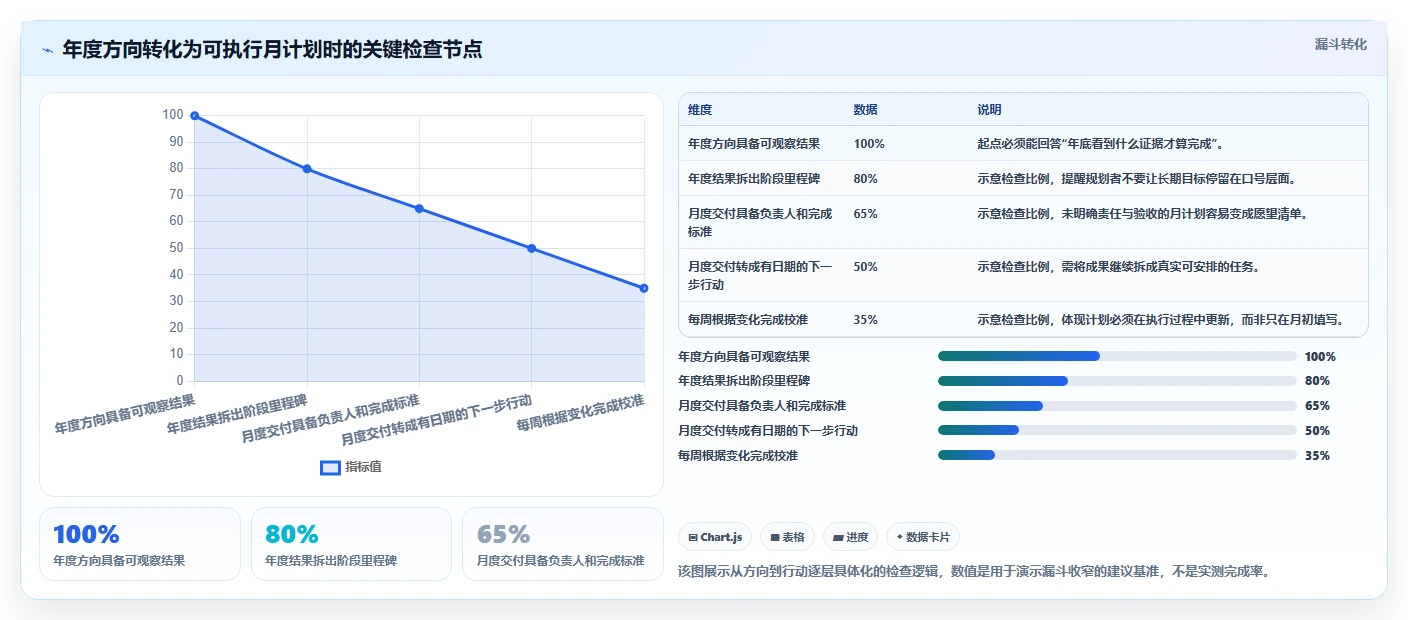The image size is (1408, 620).
Task: Select the 进度 chip
Action: (x=851, y=537)
